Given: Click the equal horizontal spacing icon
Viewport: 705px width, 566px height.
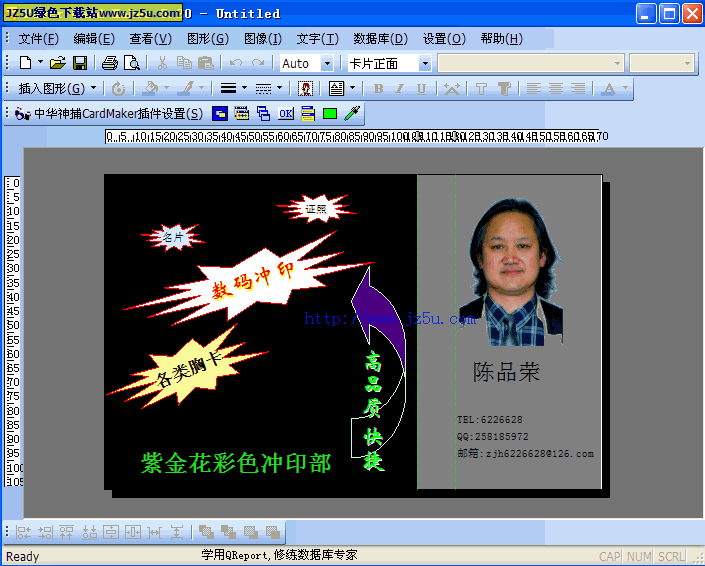Looking at the screenshot, I should point(154,532).
